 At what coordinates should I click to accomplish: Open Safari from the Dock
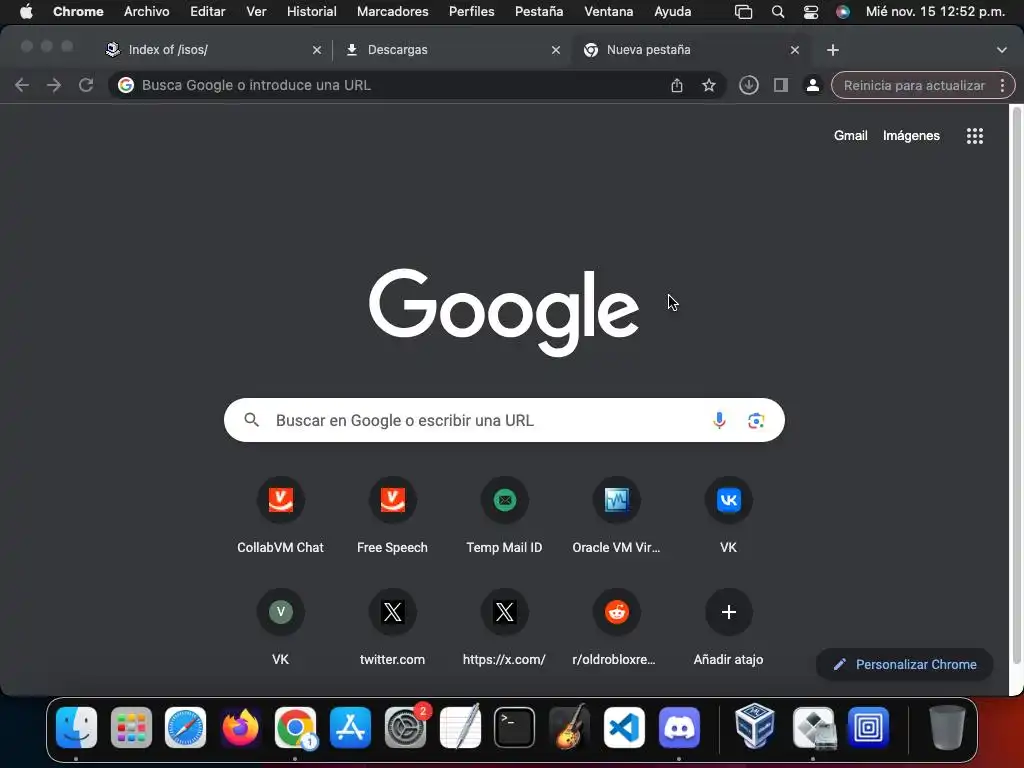click(185, 727)
